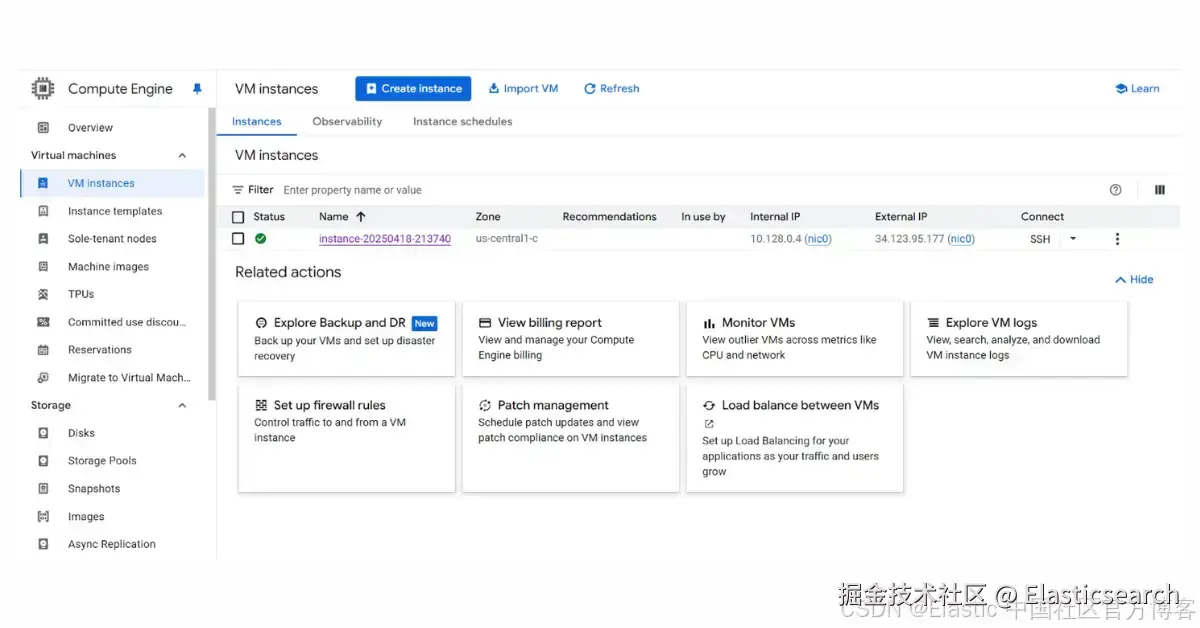Click the green running status icon

260,239
